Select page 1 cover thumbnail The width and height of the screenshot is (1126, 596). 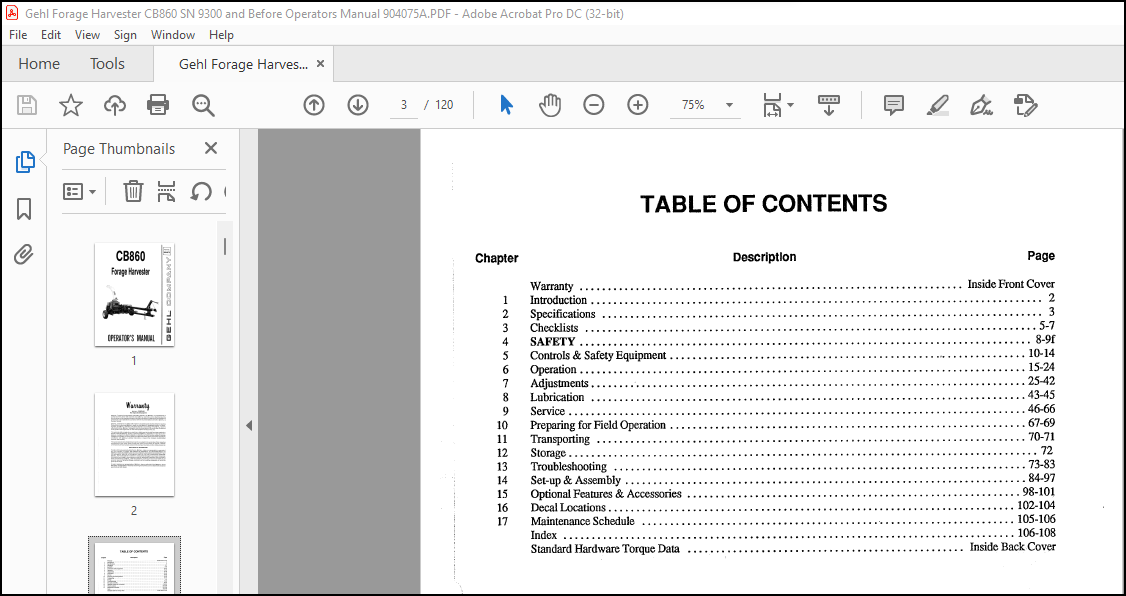coord(134,294)
